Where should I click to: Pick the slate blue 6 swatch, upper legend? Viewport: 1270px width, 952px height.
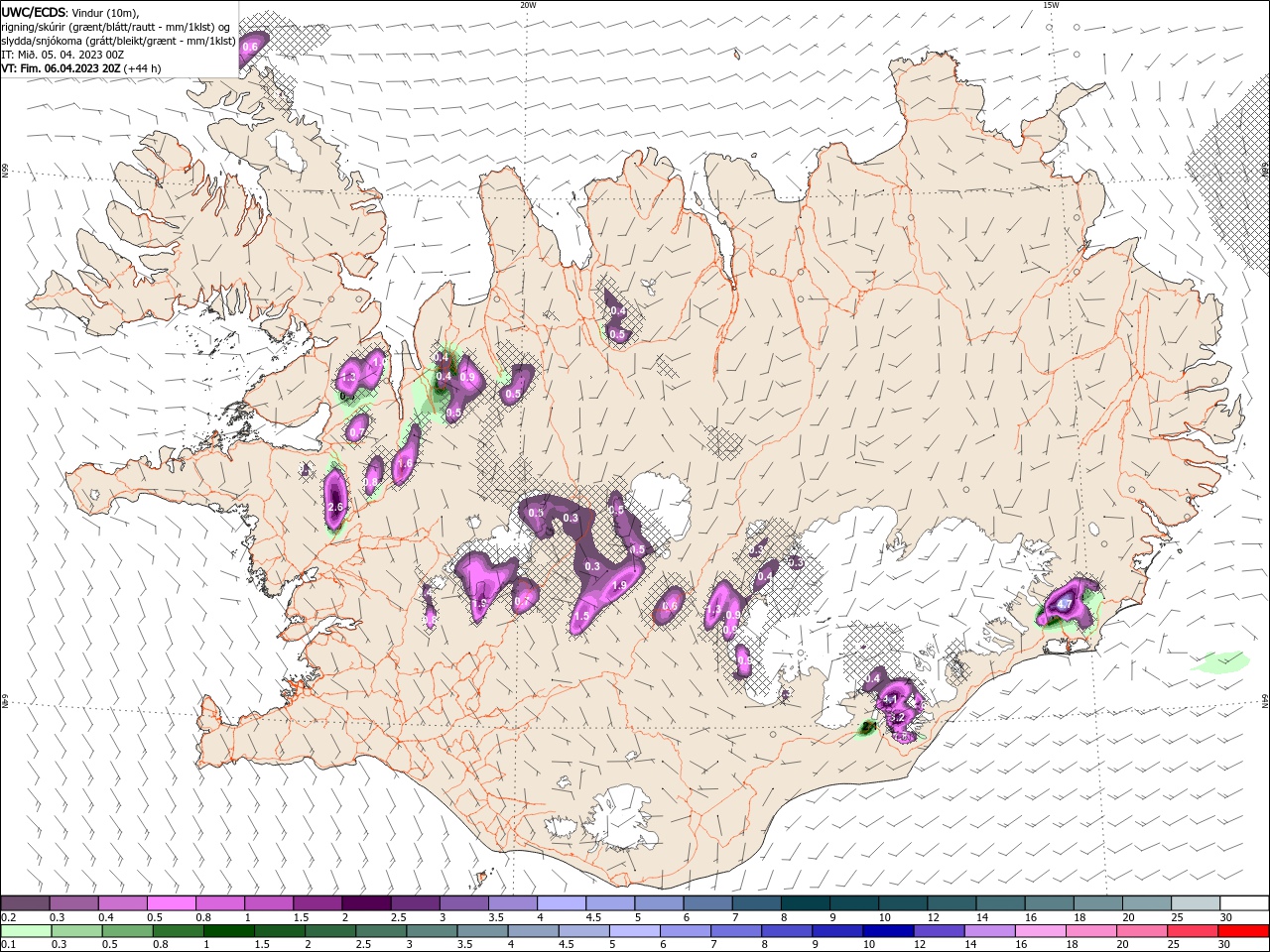click(x=708, y=903)
